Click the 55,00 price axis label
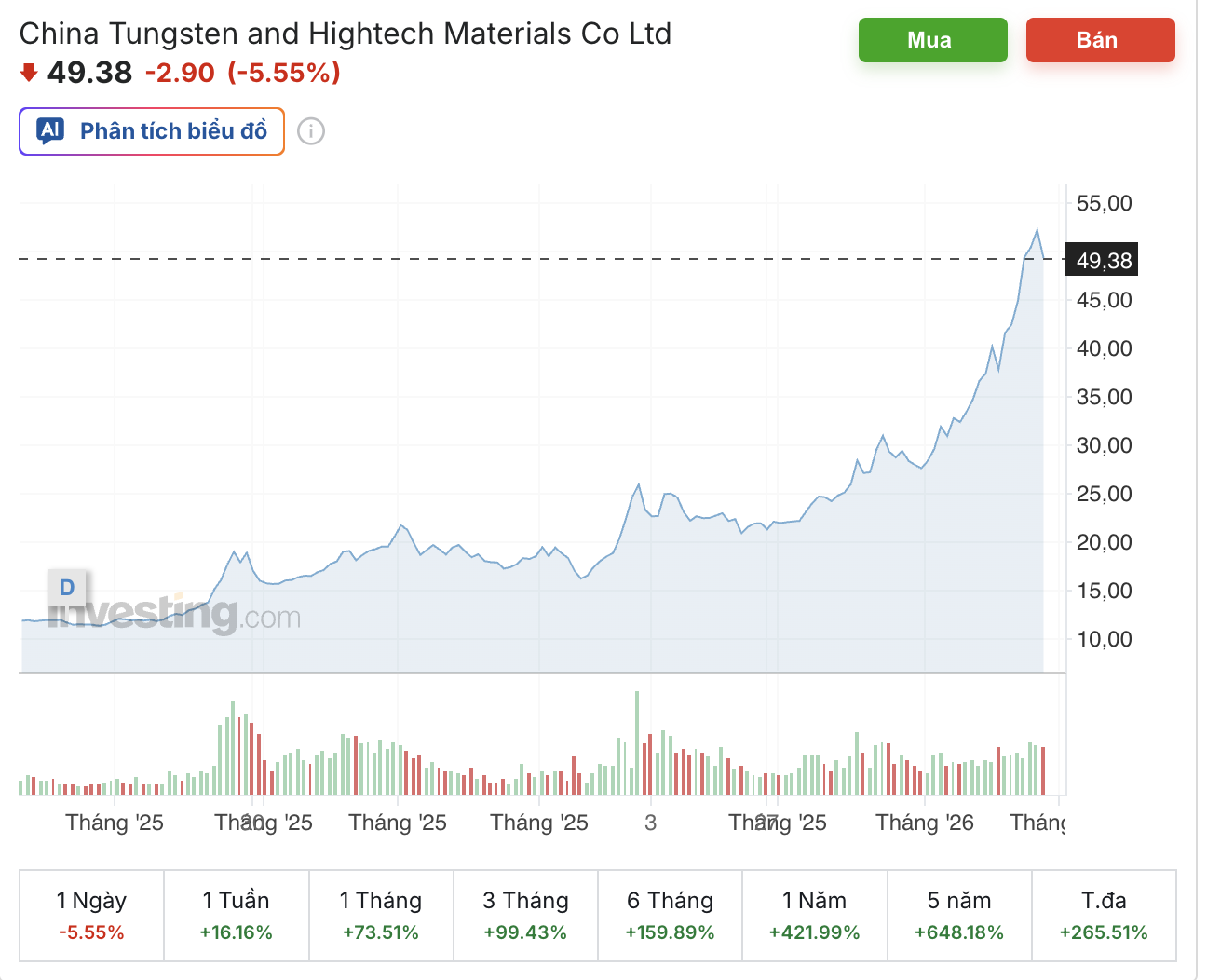Viewport: 1207px width, 980px height. (x=1104, y=203)
